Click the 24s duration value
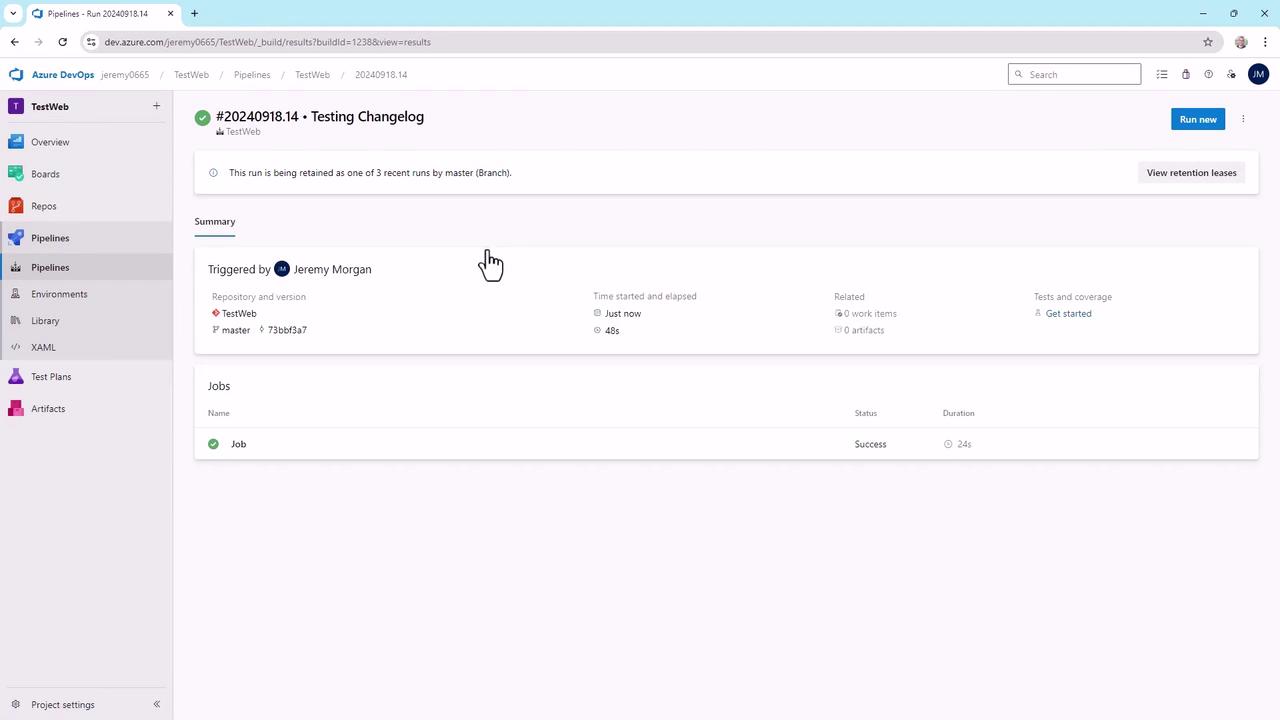The width and height of the screenshot is (1280, 720). (964, 444)
